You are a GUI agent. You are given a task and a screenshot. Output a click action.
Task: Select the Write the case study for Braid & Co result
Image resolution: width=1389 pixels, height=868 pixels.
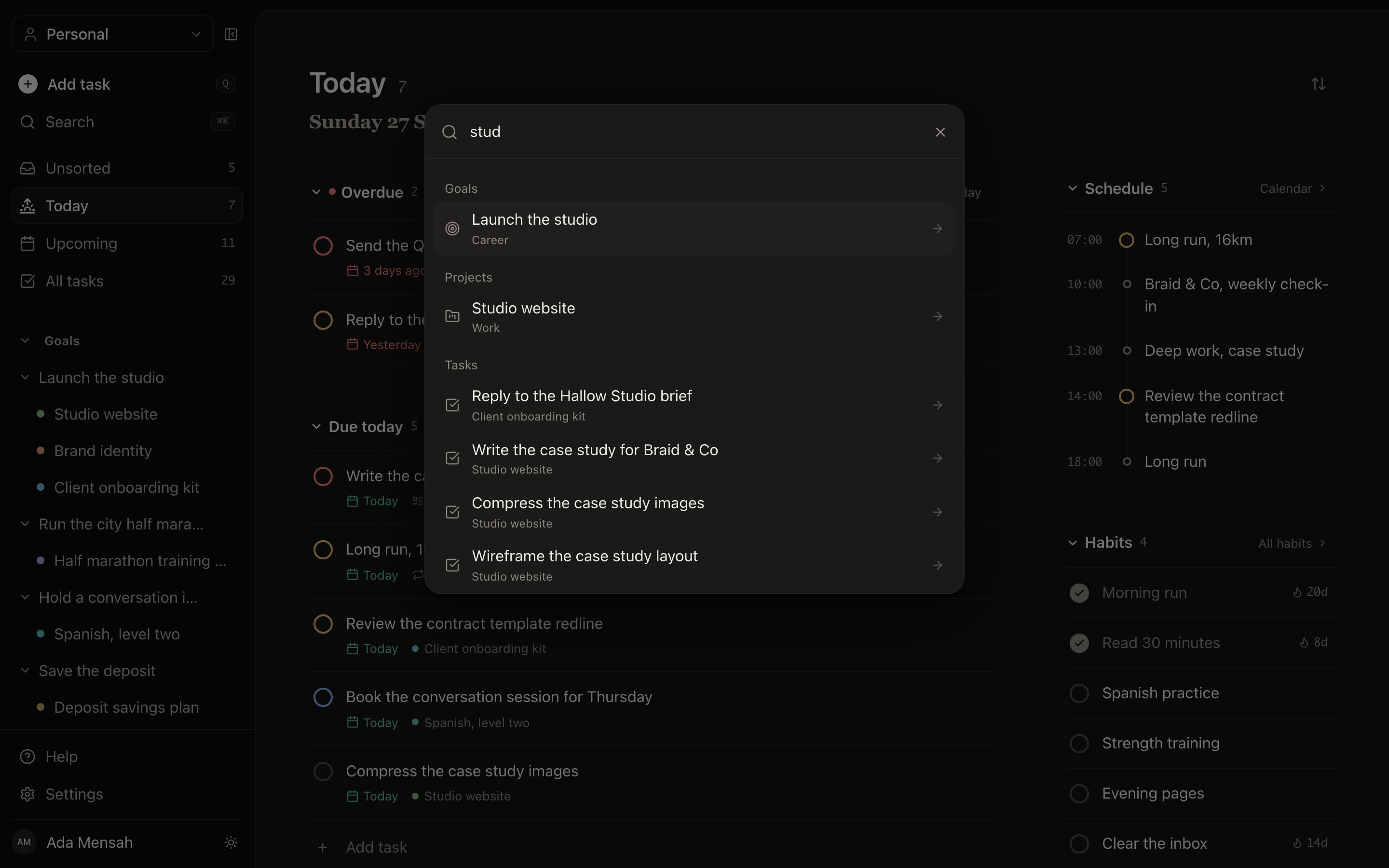694,458
